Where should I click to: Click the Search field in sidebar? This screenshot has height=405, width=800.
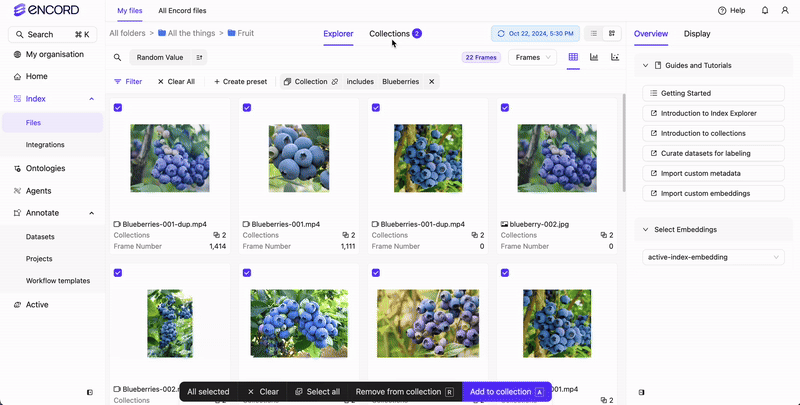click(53, 35)
